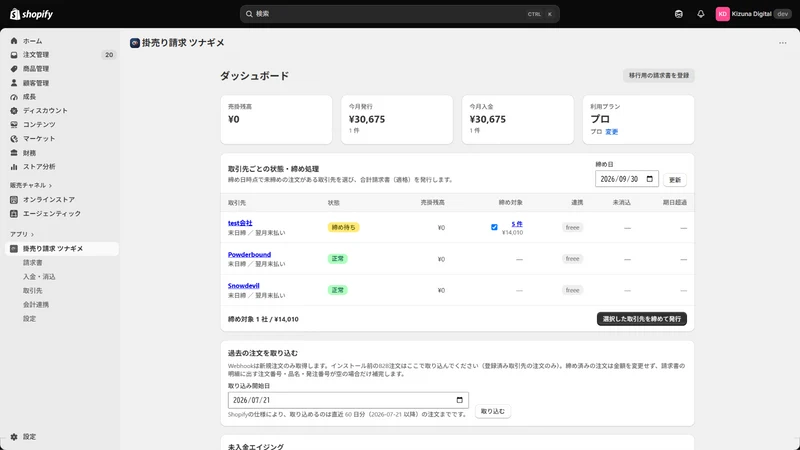This screenshot has height=450, width=800.
Task: Click the 今月入金 card
Action: (x=517, y=119)
